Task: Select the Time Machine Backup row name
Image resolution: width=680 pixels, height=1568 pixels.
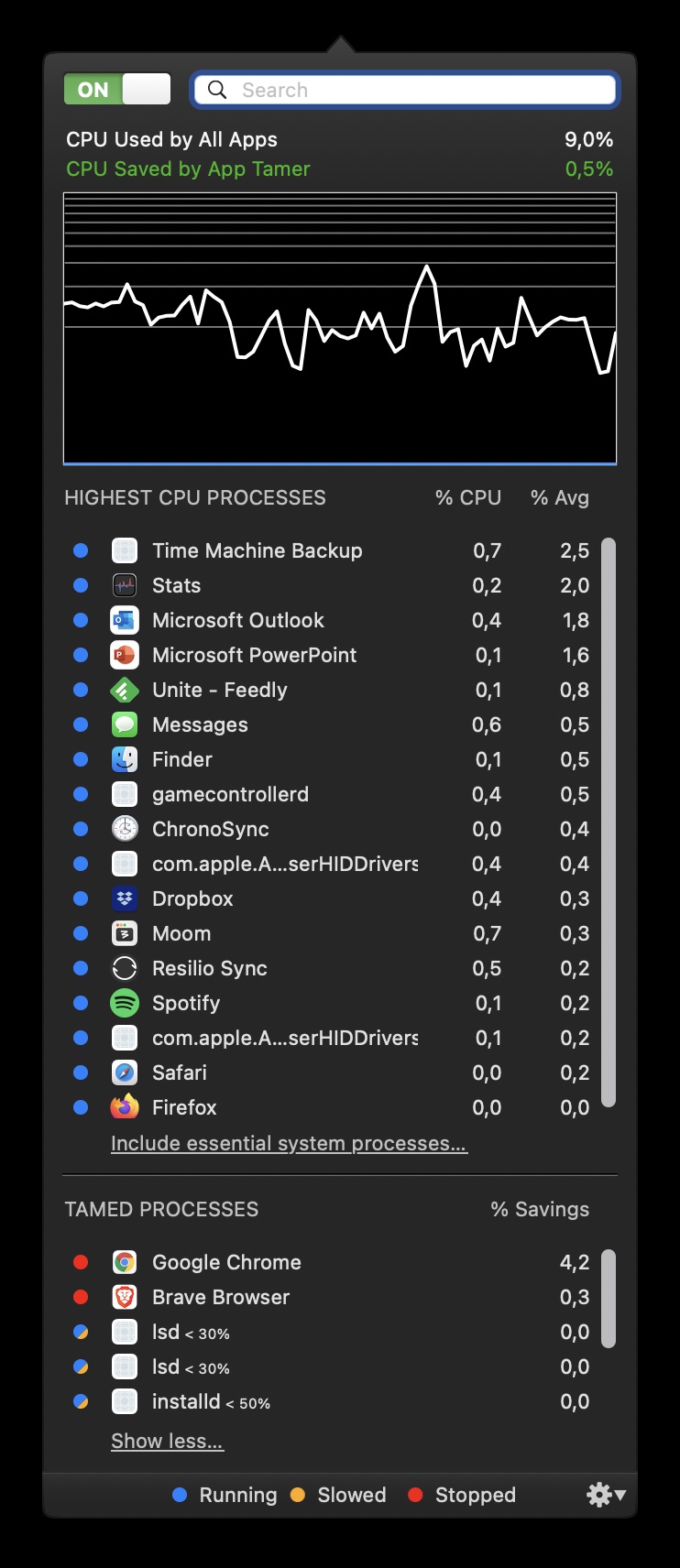Action: (258, 550)
